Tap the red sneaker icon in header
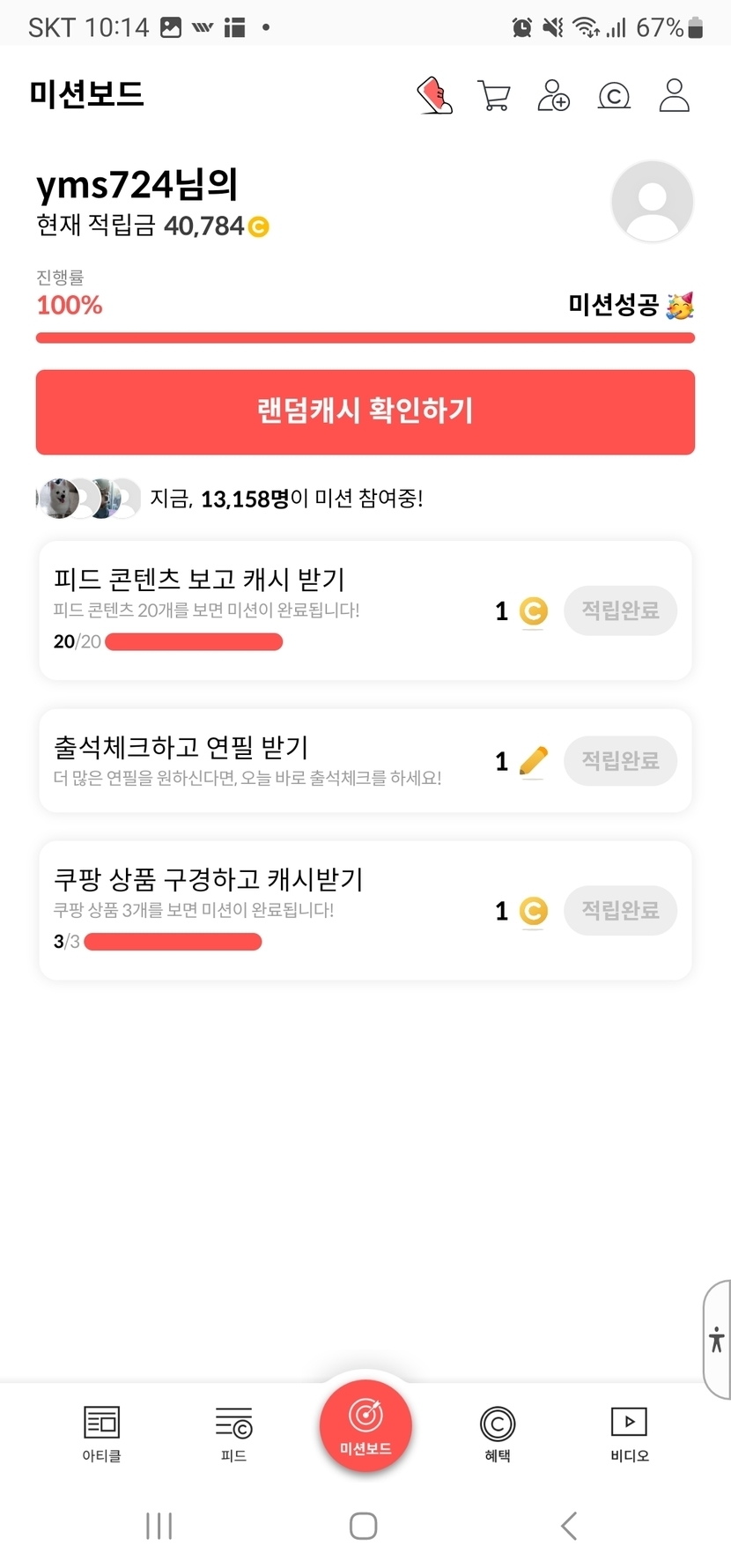 point(434,95)
